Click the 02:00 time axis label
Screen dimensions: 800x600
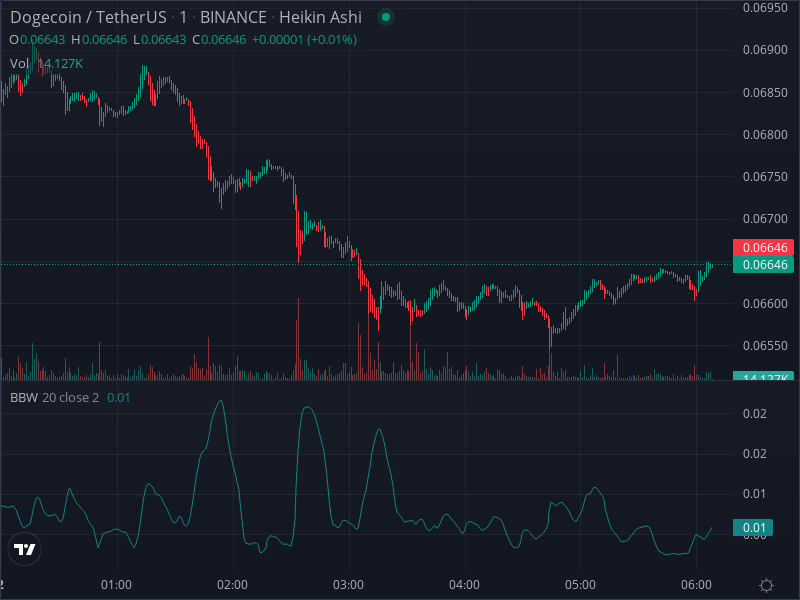tap(233, 585)
